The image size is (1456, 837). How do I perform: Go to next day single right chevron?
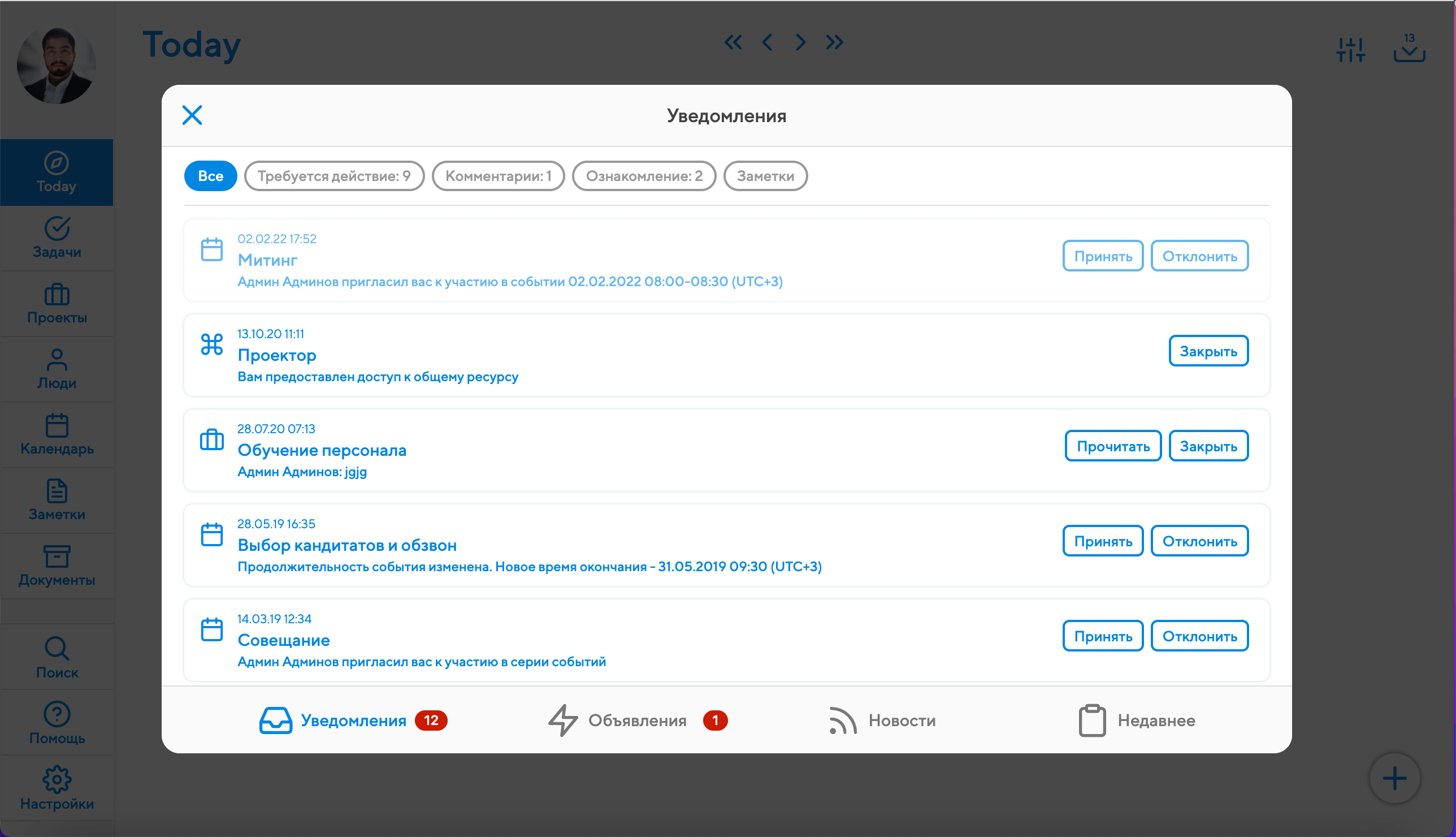(x=800, y=42)
